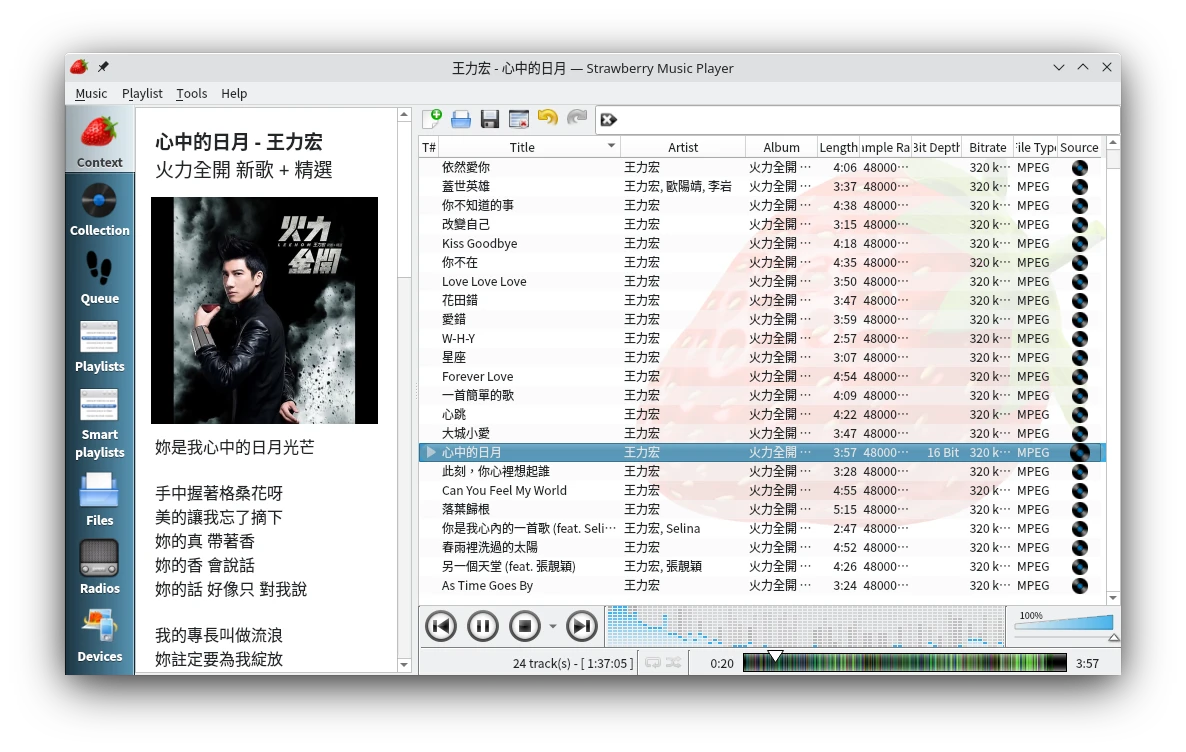Click the volume slider bar

[1063, 624]
